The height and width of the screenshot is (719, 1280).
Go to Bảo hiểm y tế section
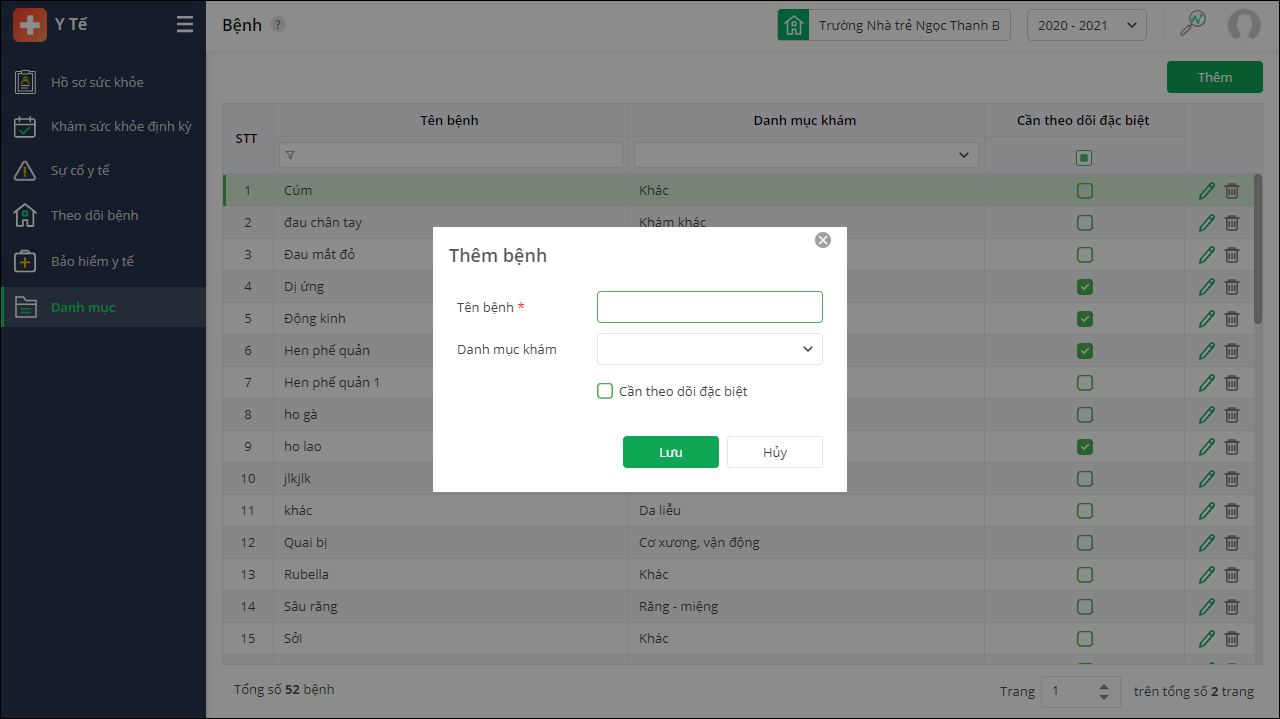click(x=92, y=261)
